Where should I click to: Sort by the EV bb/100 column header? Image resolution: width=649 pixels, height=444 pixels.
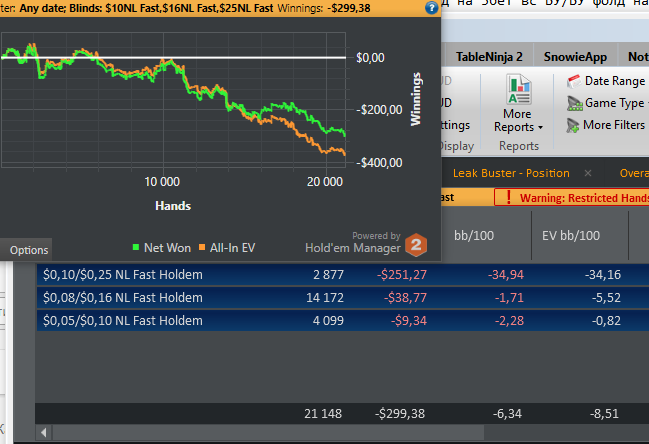coord(571,235)
